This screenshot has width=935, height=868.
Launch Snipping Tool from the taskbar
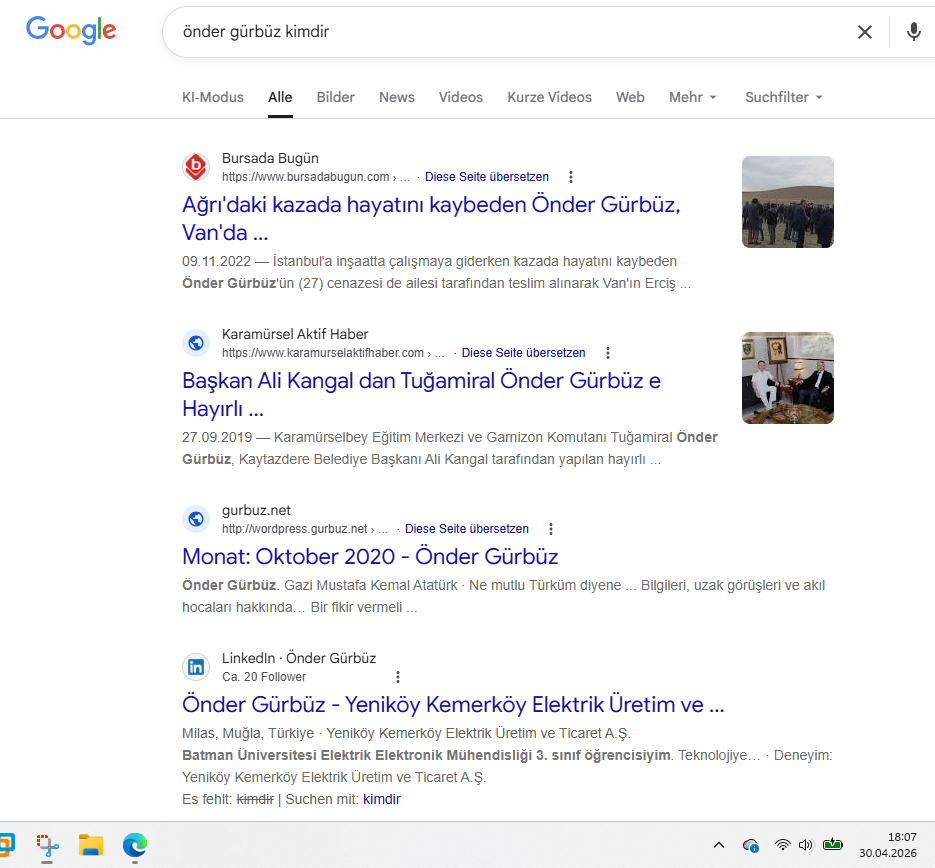[x=47, y=845]
